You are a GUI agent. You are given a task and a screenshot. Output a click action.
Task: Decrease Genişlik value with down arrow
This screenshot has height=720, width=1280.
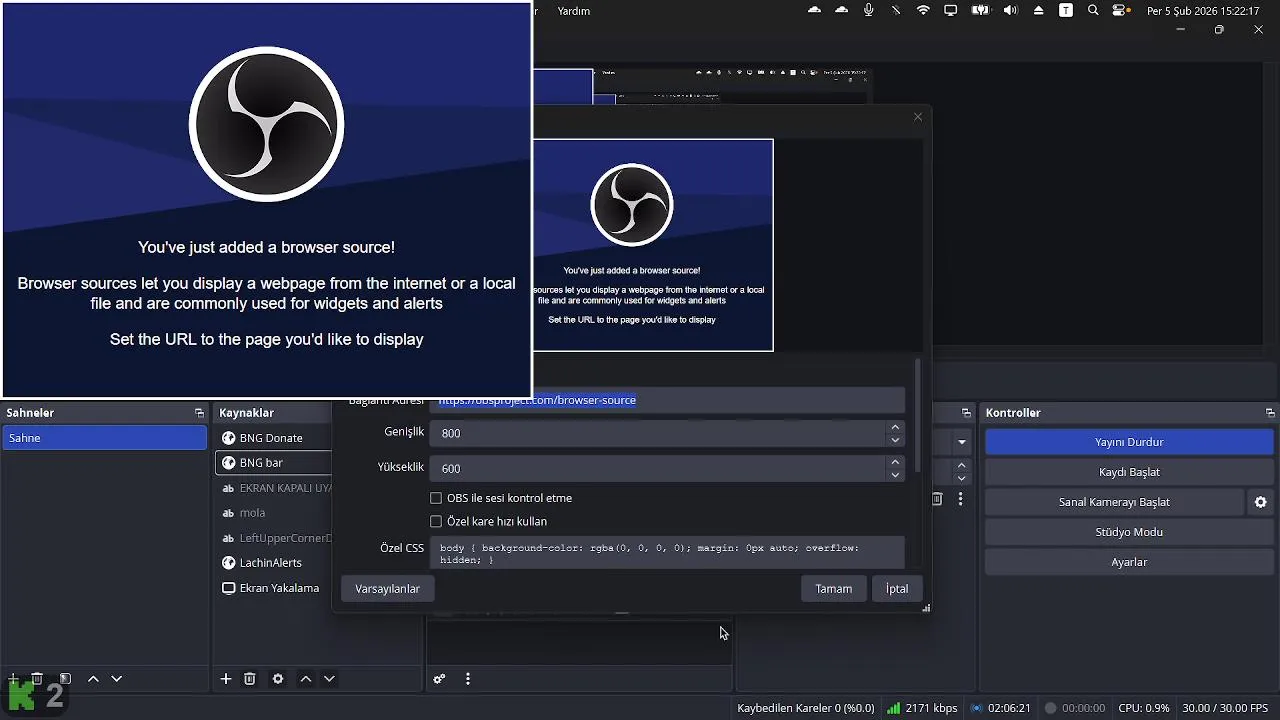click(x=895, y=440)
